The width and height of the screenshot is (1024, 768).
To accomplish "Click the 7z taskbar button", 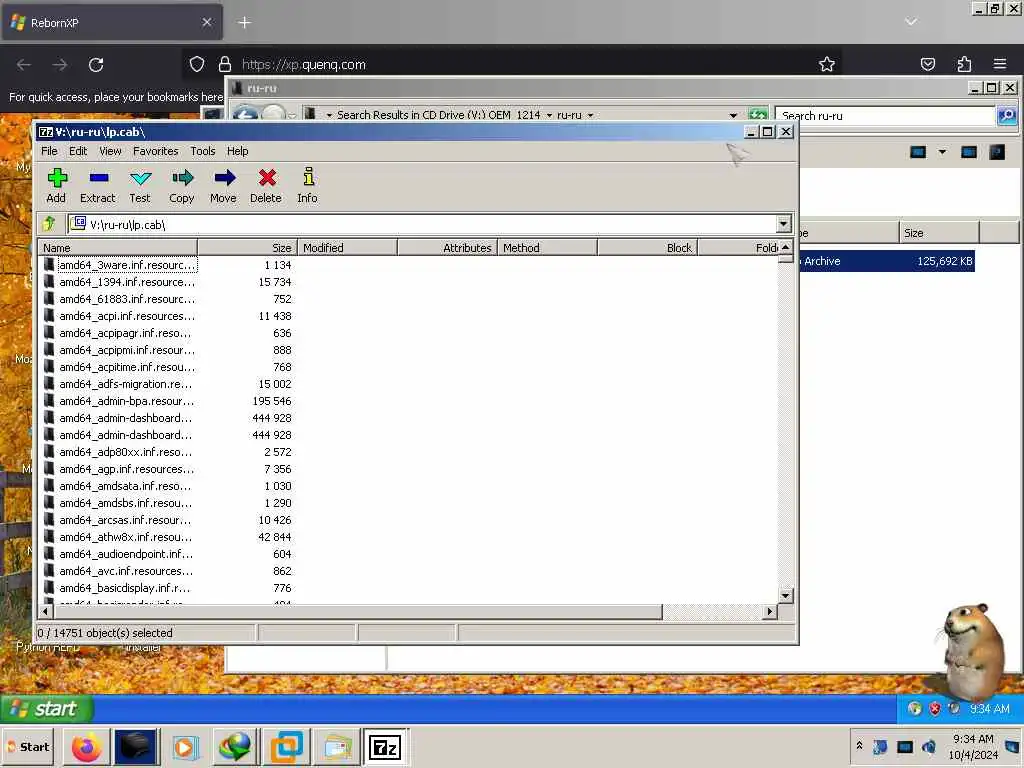I will 384,746.
